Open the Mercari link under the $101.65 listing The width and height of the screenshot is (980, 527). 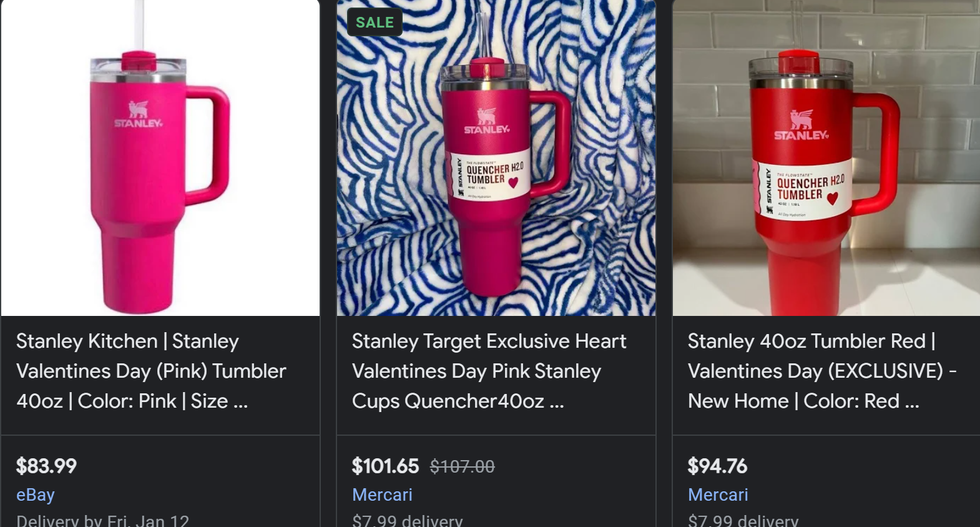pos(382,495)
